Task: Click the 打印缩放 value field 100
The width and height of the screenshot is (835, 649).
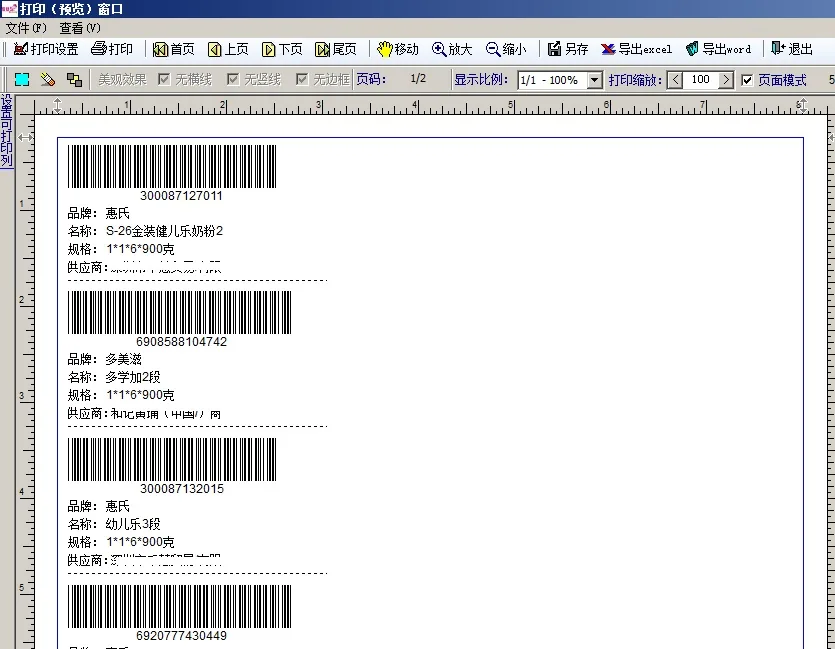Action: [700, 80]
